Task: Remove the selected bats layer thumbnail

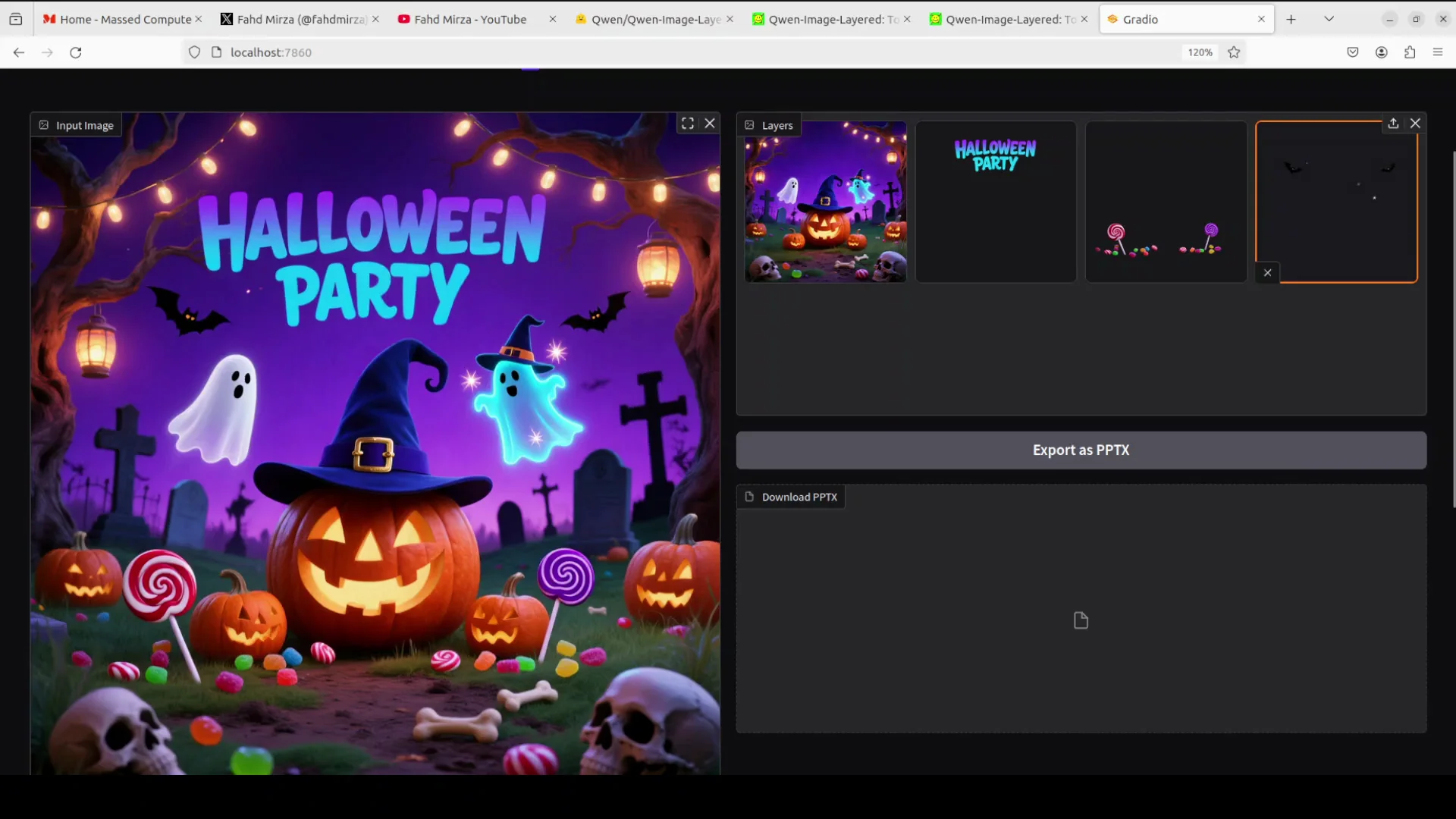Action: [1267, 273]
